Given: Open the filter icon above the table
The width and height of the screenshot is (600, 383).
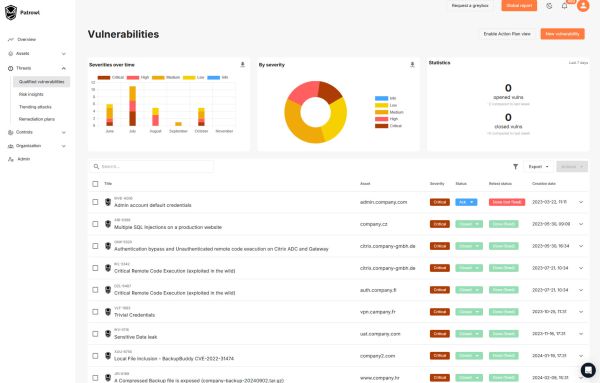Looking at the screenshot, I should pos(515,166).
